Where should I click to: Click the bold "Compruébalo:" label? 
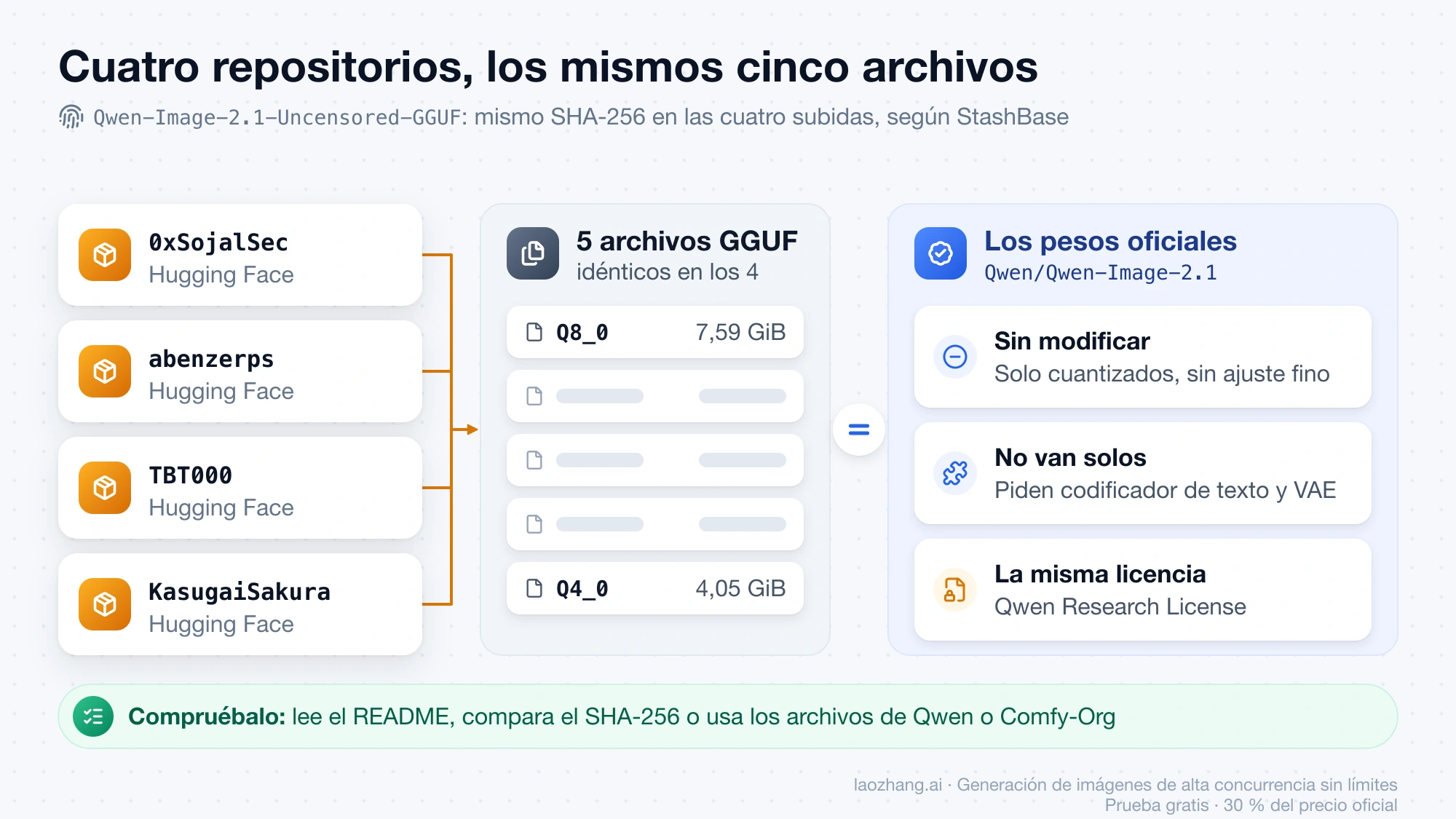pyautogui.click(x=207, y=716)
